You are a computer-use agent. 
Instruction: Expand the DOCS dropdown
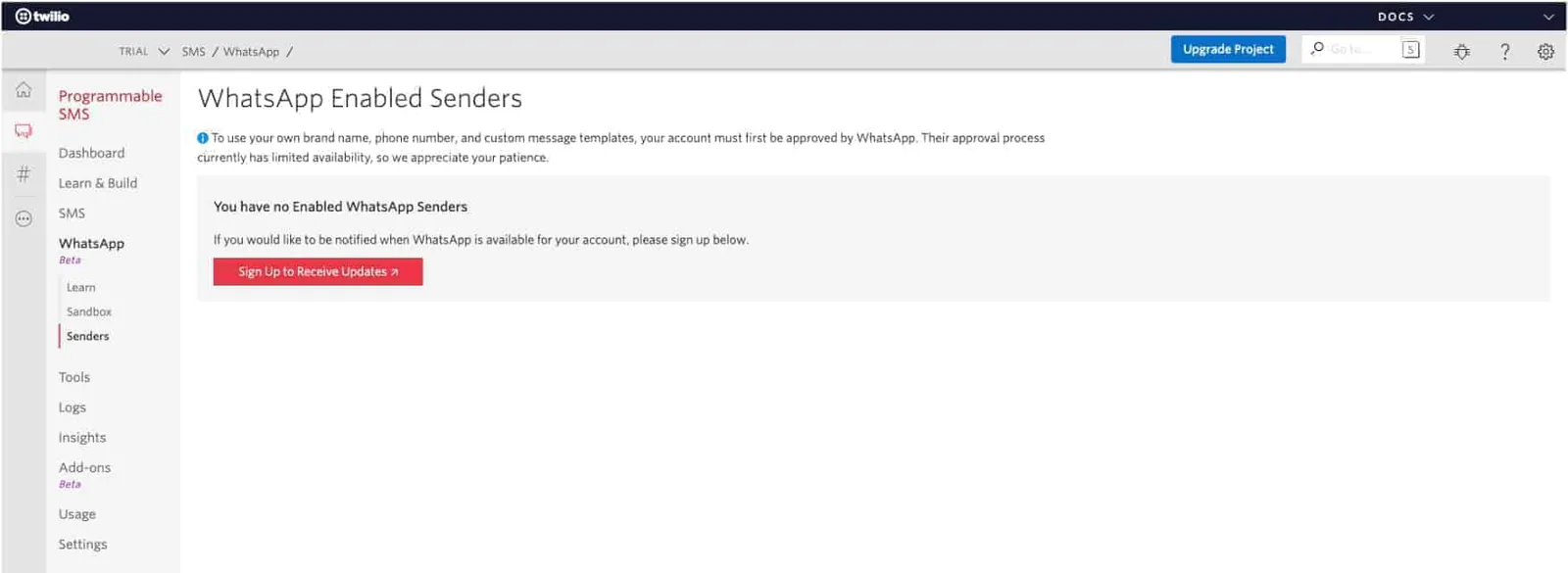pyautogui.click(x=1405, y=17)
